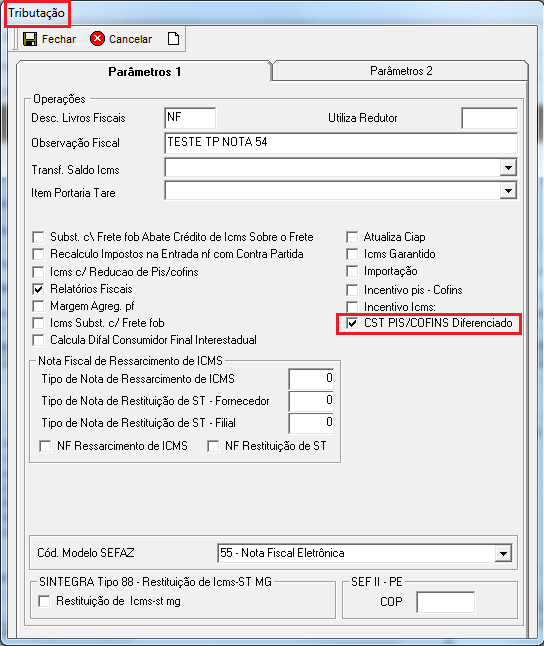Screen dimensions: 544x646
Task: Switch to the Parâmetros 2 tab
Action: (x=401, y=71)
